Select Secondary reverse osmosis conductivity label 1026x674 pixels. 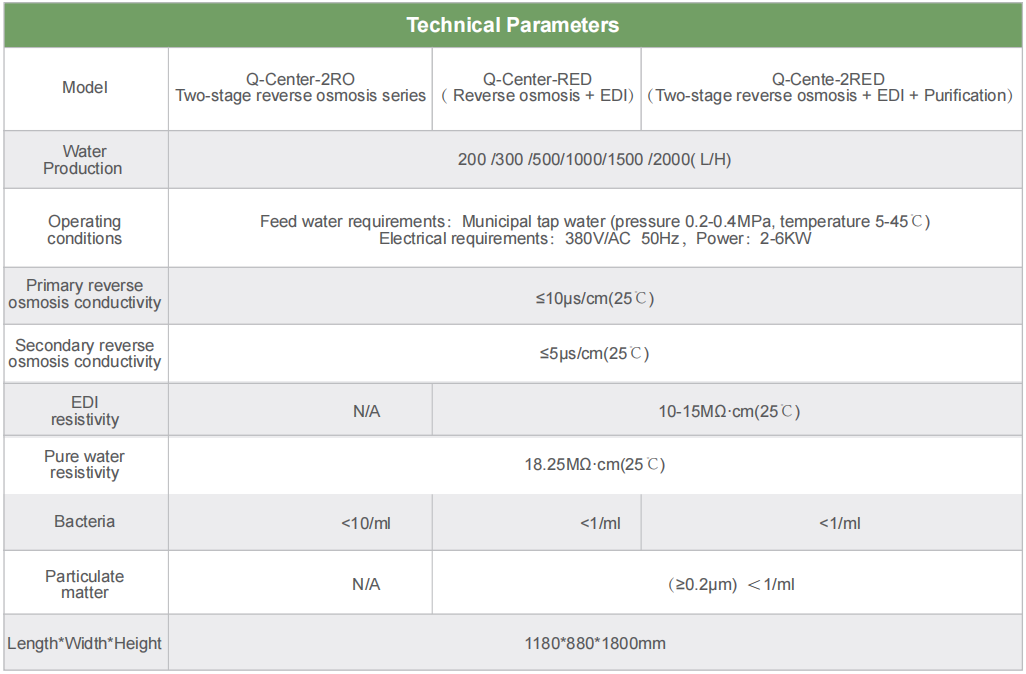click(x=85, y=353)
